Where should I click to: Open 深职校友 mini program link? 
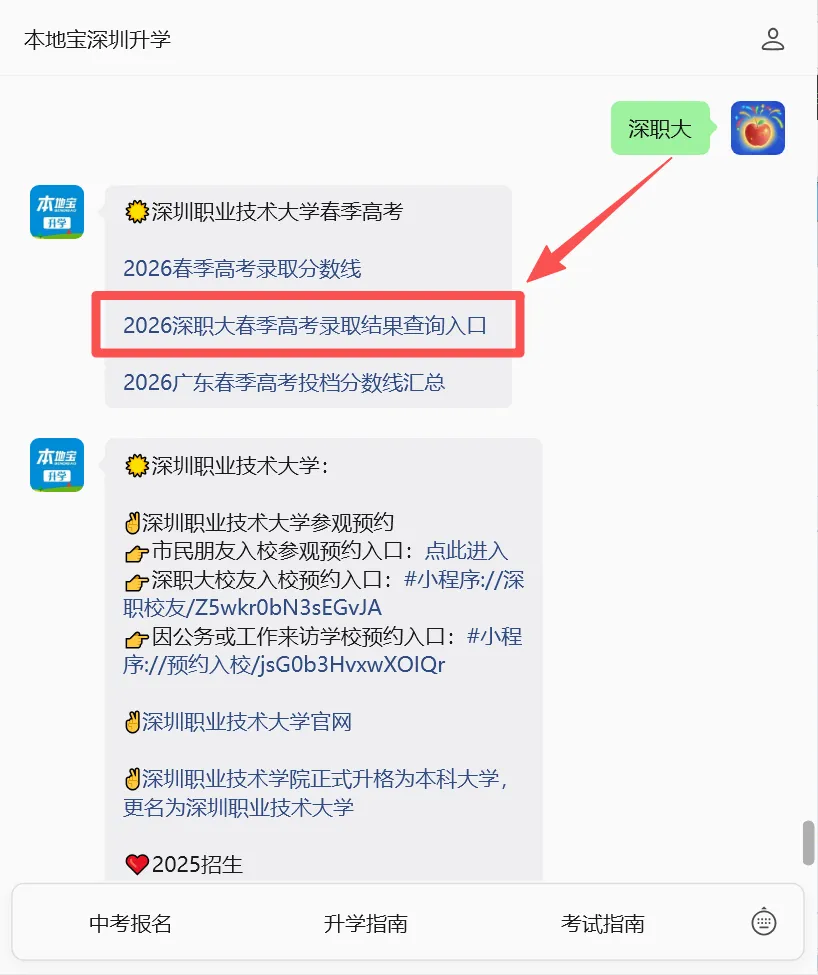(323, 594)
